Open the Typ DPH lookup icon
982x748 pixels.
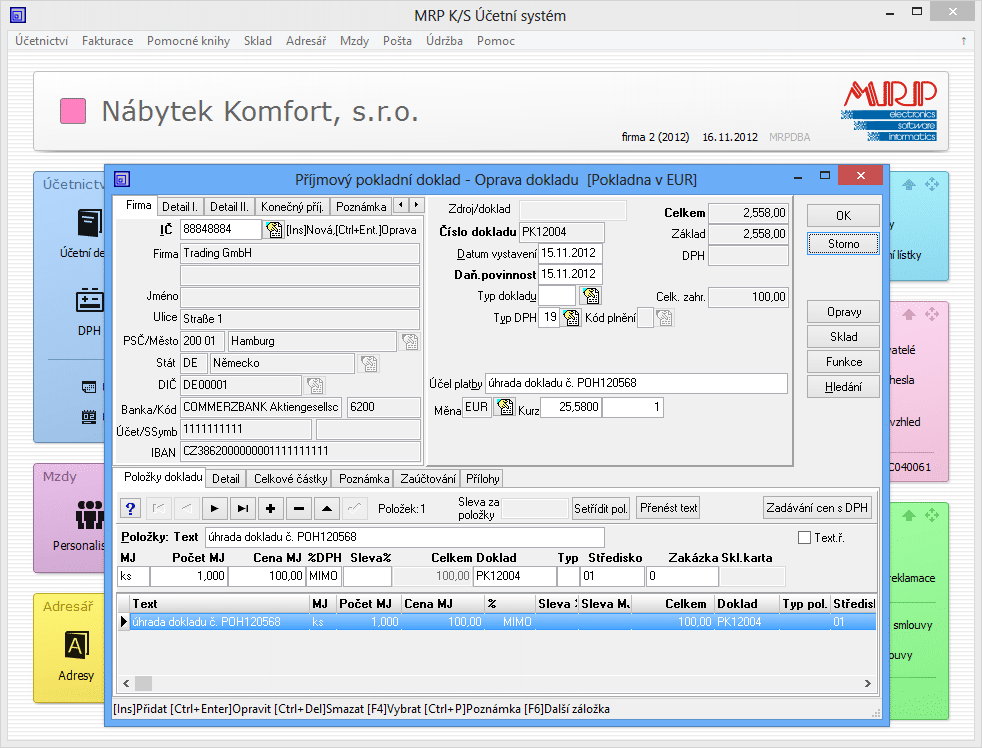[x=571, y=318]
